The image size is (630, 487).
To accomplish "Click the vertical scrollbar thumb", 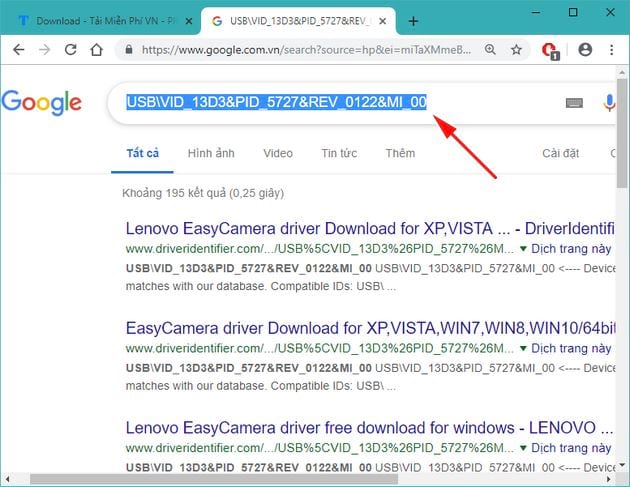I will coord(622,133).
